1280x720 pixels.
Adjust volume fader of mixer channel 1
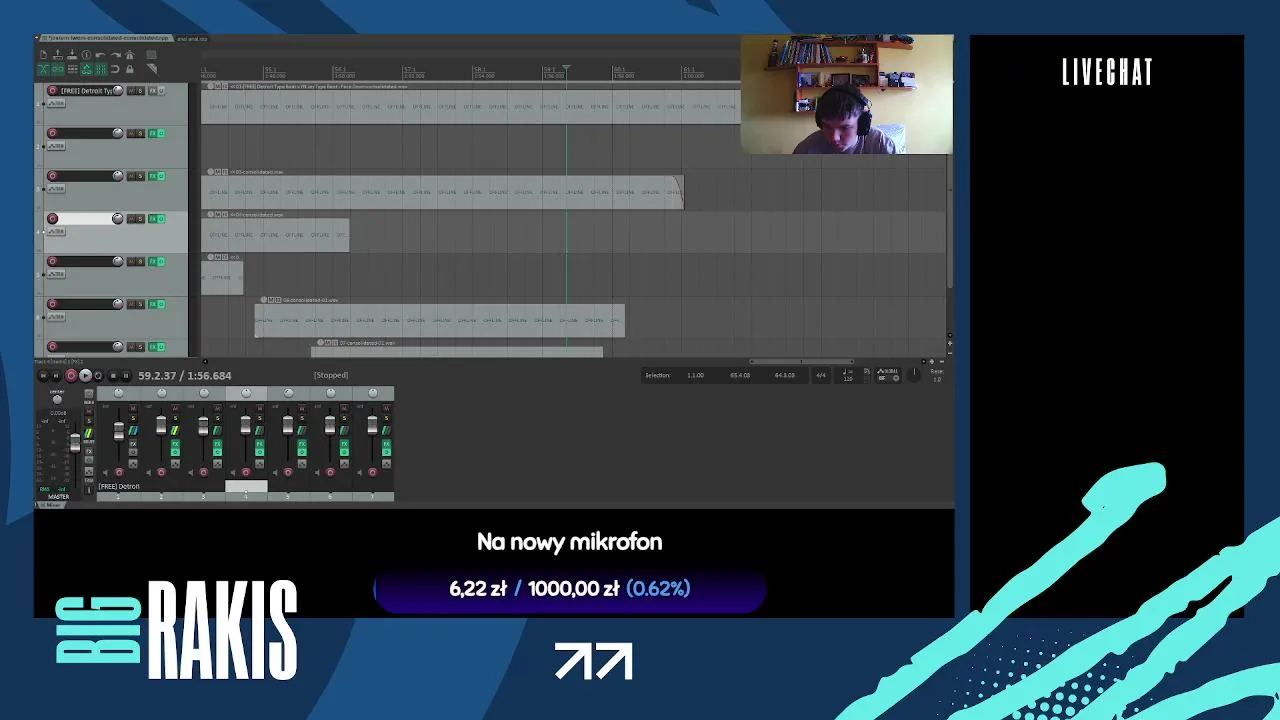[x=119, y=431]
